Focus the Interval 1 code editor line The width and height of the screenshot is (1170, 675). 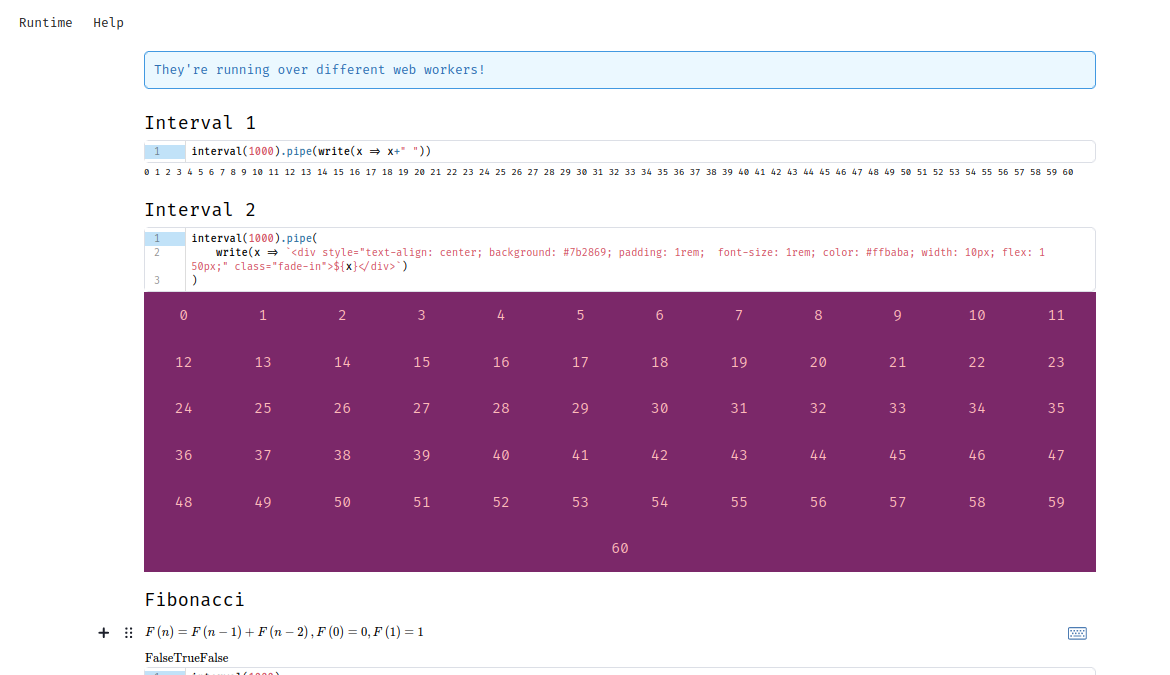point(639,151)
